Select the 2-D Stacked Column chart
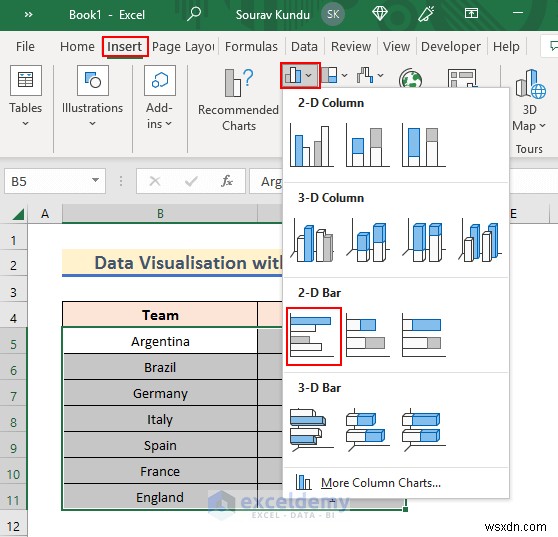The image size is (558, 537). (x=368, y=146)
